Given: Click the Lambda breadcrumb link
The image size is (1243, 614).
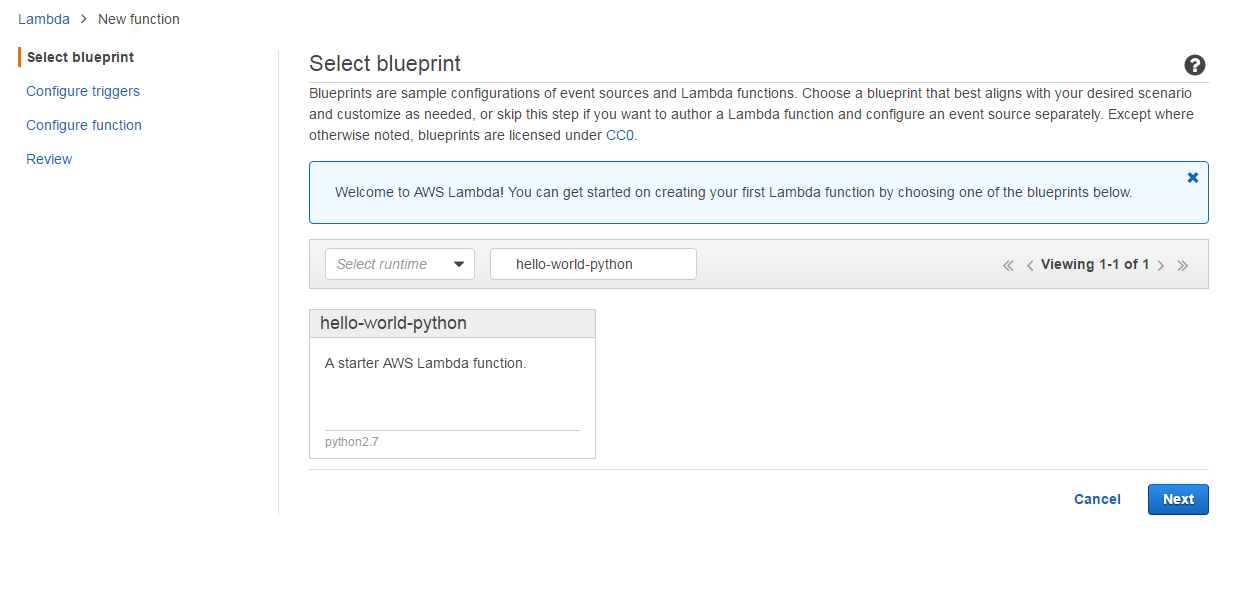Looking at the screenshot, I should [x=44, y=19].
